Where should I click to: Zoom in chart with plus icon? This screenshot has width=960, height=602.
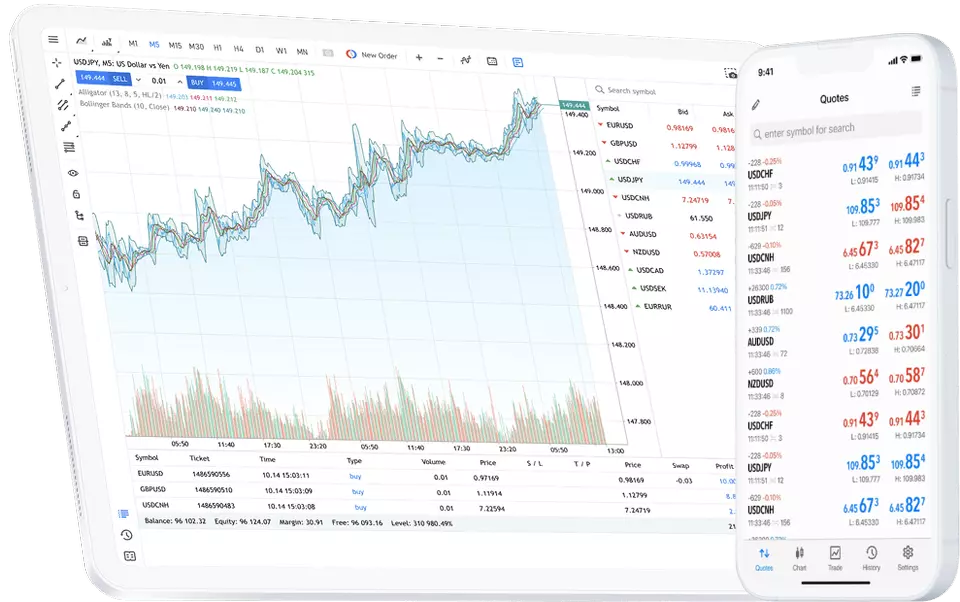pyautogui.click(x=418, y=57)
